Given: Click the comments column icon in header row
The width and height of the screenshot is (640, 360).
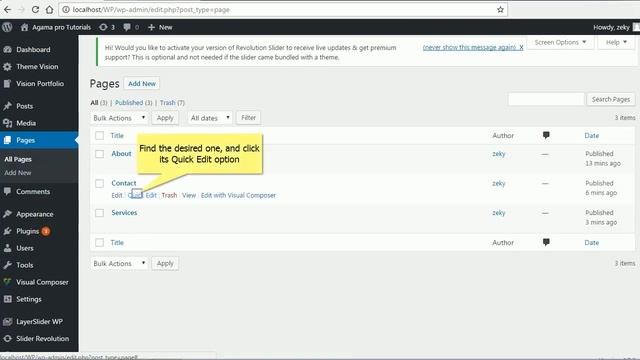Looking at the screenshot, I should click(546, 135).
